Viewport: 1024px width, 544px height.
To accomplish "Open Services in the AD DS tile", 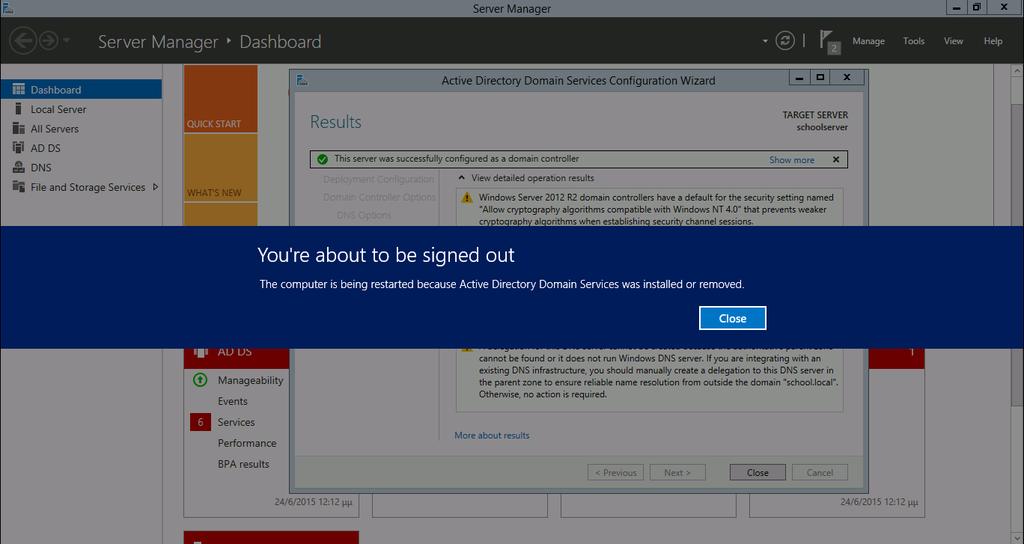I will [236, 422].
